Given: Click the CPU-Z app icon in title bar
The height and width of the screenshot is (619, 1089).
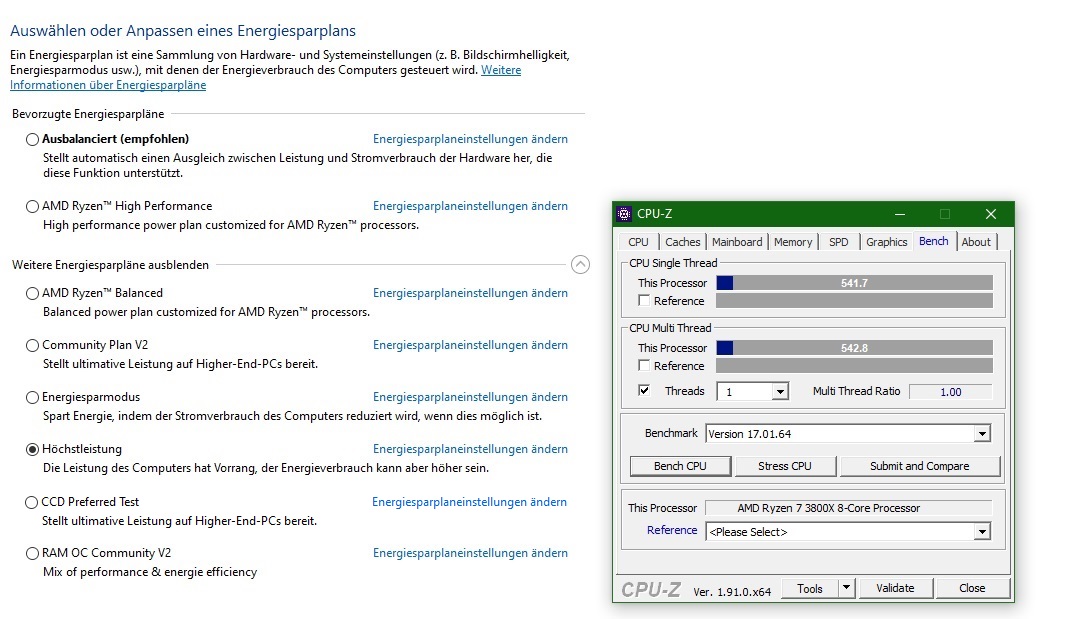Looking at the screenshot, I should (x=624, y=214).
